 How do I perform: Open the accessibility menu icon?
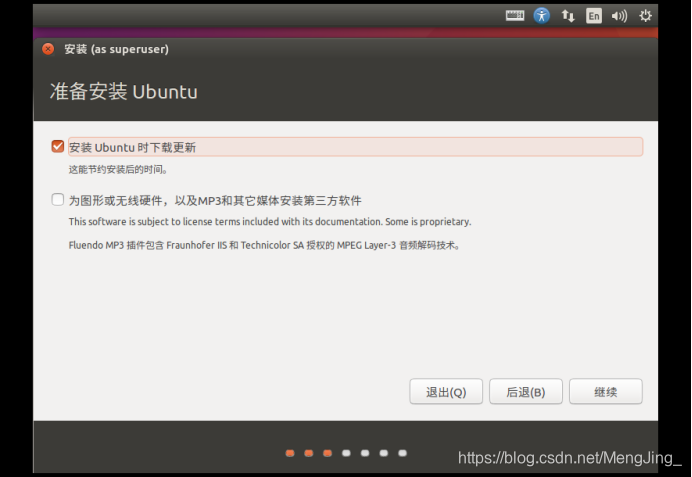pos(542,16)
